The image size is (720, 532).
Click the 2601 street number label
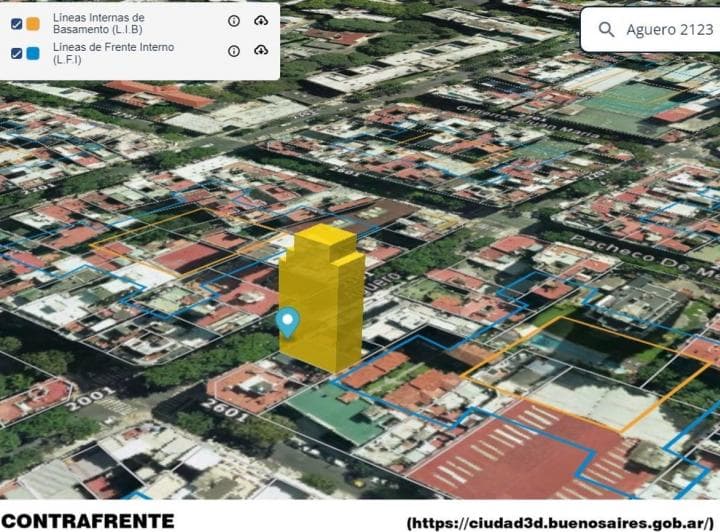coord(225,410)
